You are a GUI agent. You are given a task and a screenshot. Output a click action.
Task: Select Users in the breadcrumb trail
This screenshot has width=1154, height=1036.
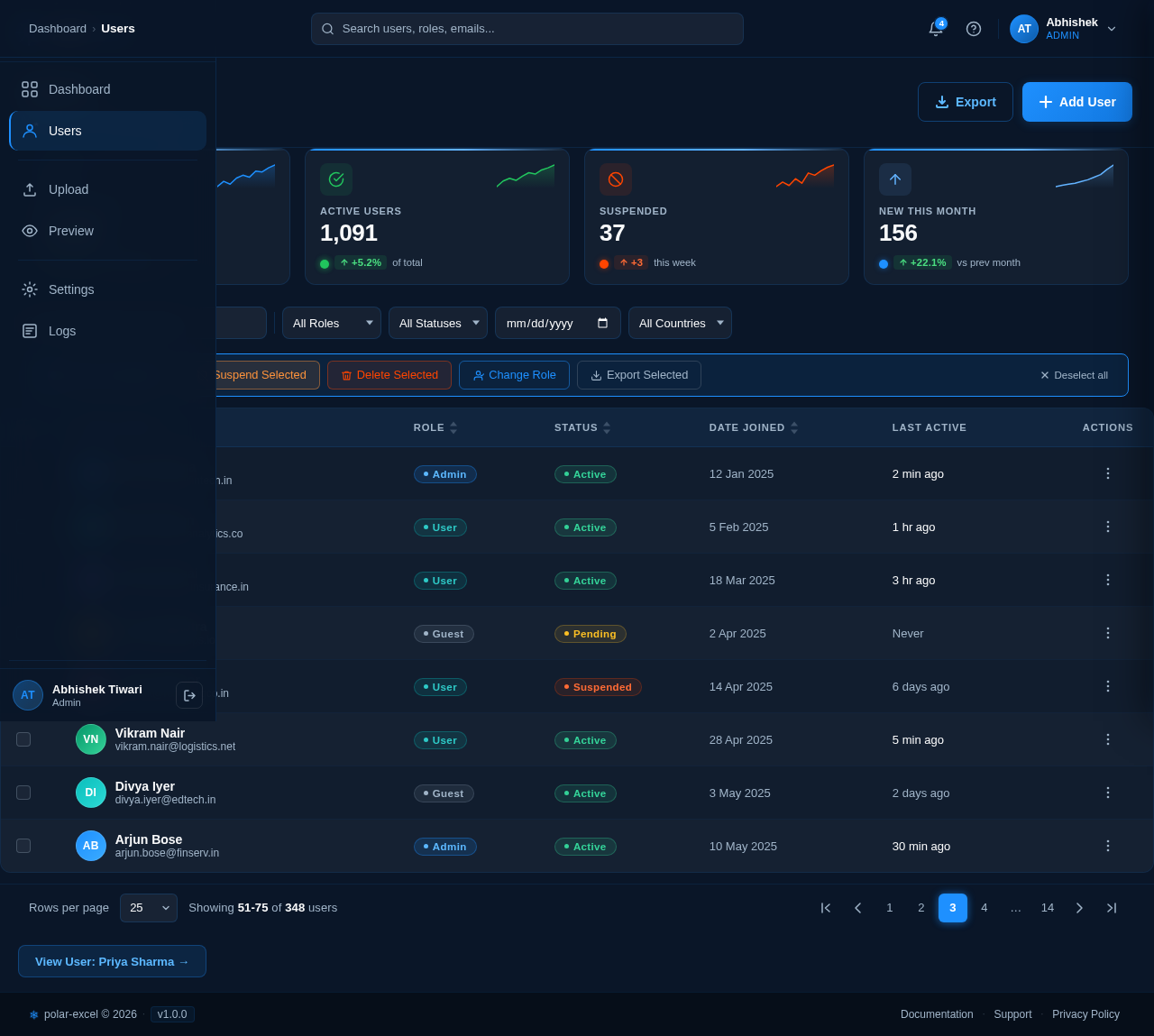coord(117,28)
